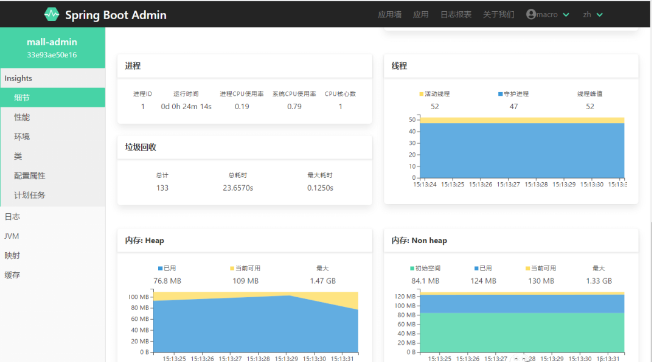
Task: Click the Spring Boot Admin heartbeat logo icon
Action: 52,15
